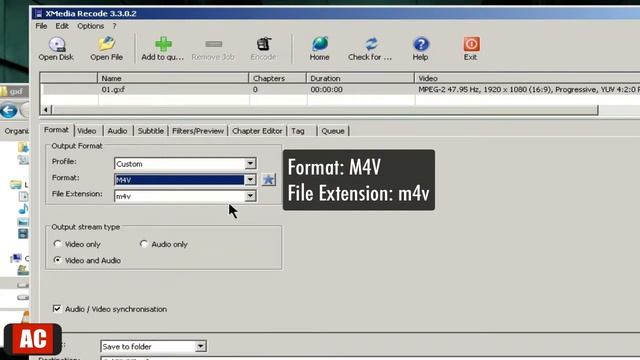Switch to the Format tab
640x360 pixels.
(x=56, y=130)
